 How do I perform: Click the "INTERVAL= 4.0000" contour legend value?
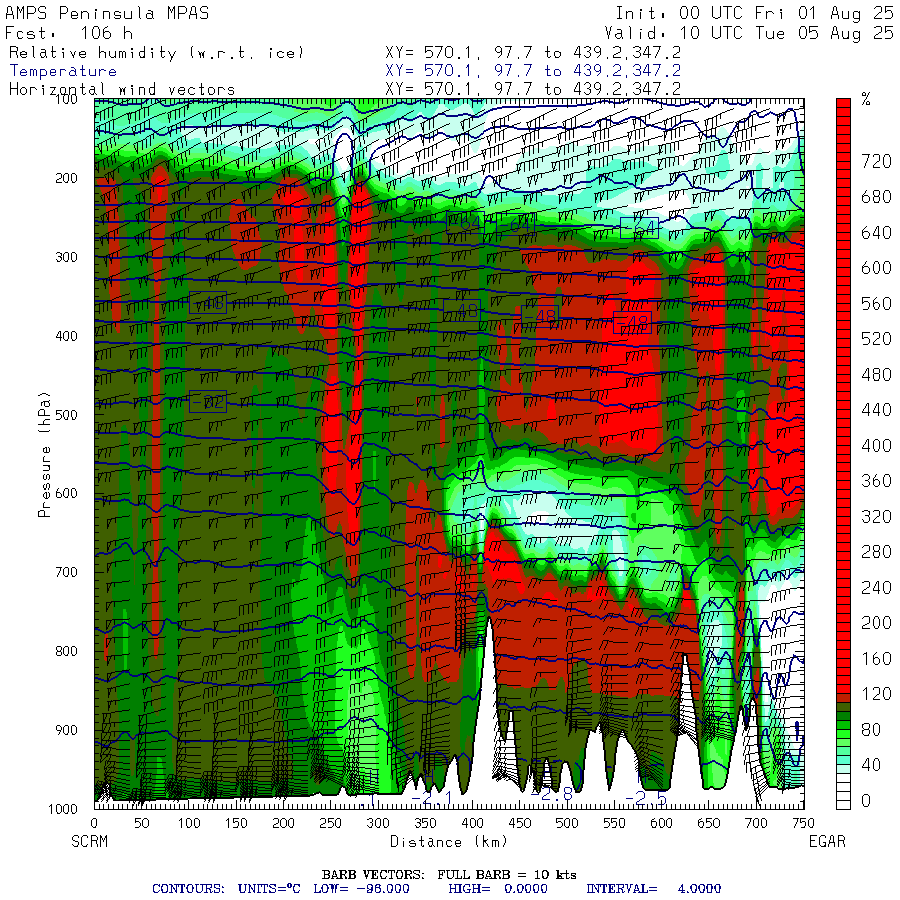click(x=653, y=889)
